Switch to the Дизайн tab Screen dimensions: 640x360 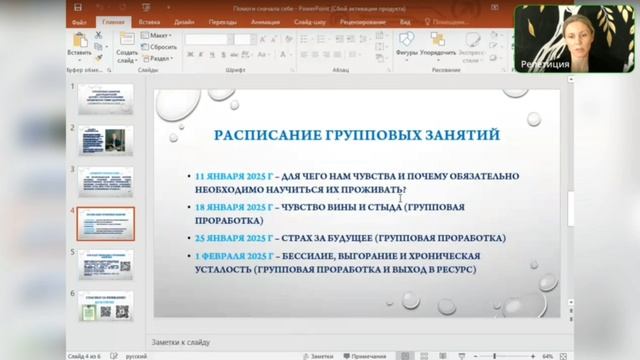[x=184, y=22]
